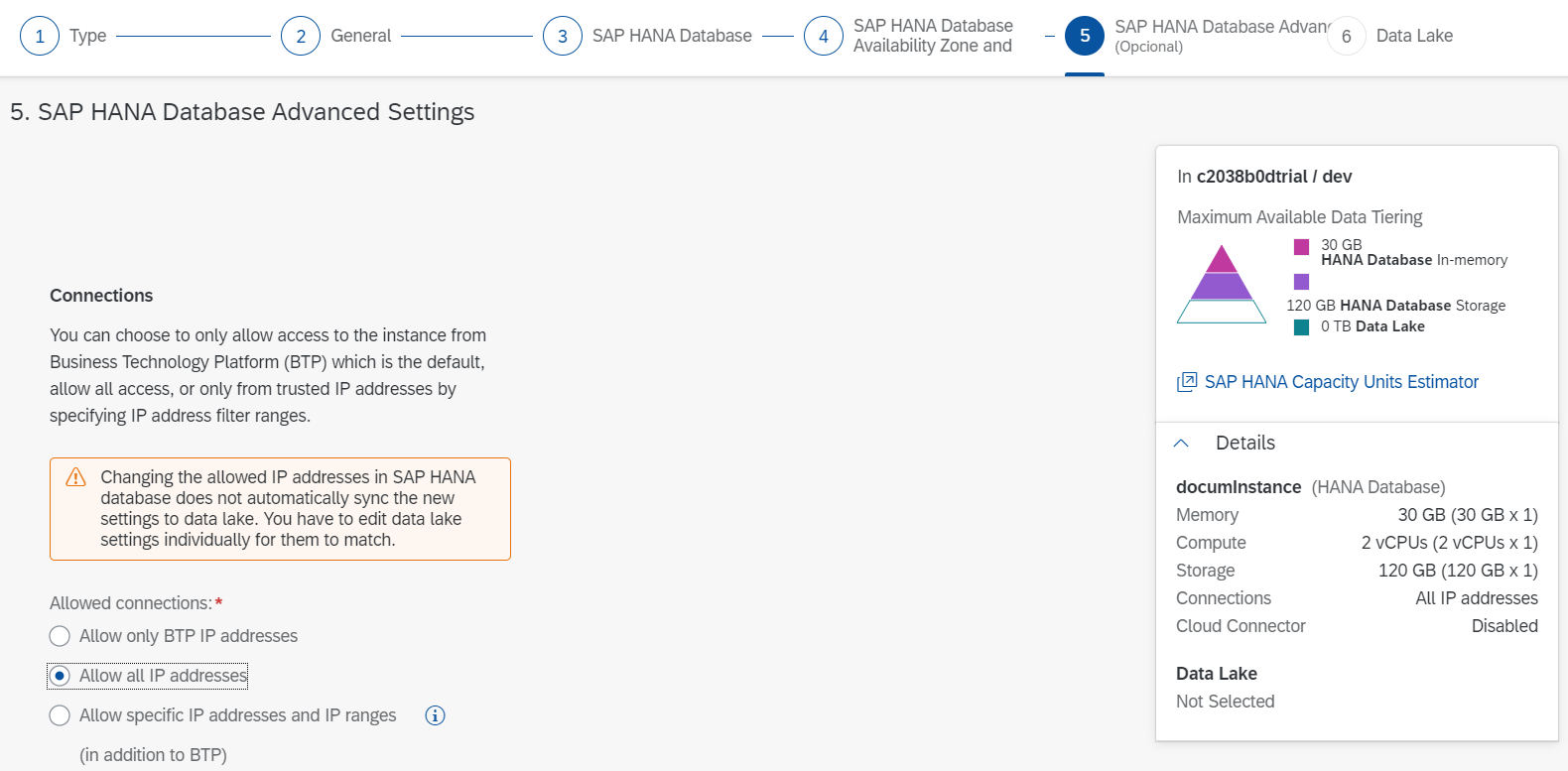
Task: Click active step circle 5
Action: pyautogui.click(x=1085, y=36)
